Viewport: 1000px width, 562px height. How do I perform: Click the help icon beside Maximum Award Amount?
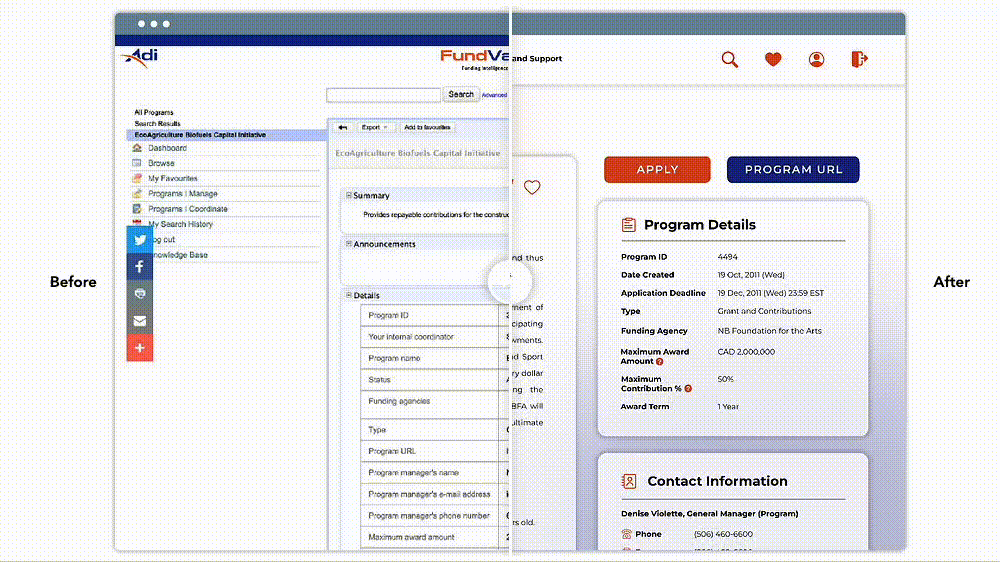click(x=659, y=362)
